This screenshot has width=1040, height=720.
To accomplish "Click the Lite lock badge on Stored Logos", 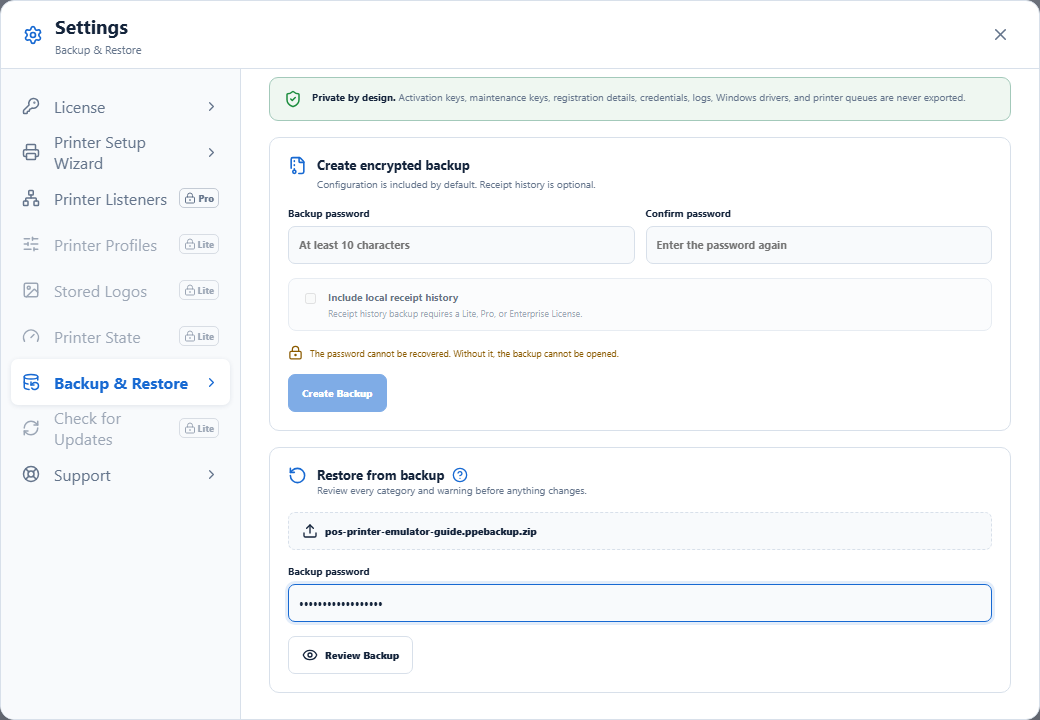I will click(199, 290).
